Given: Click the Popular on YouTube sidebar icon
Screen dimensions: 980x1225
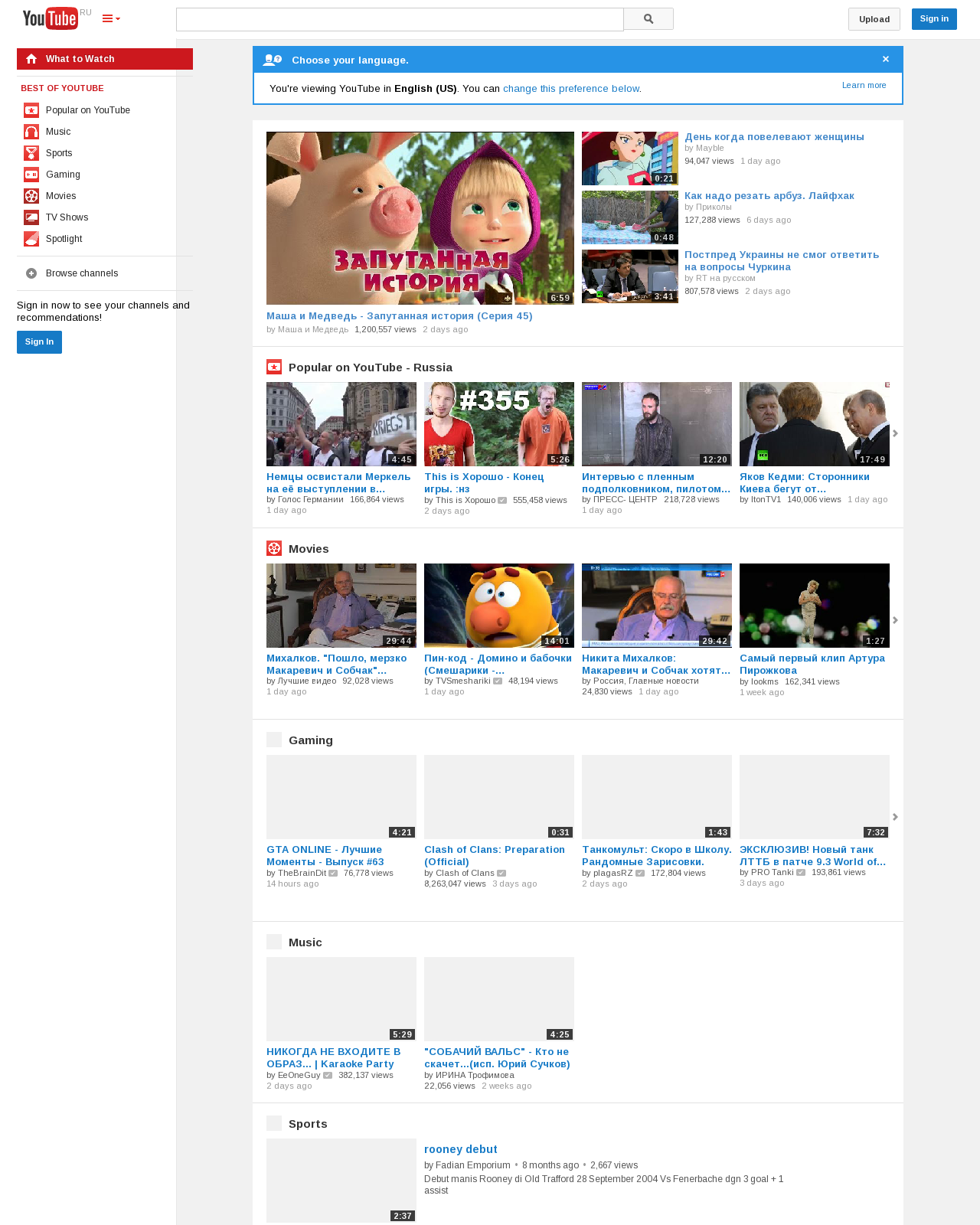Looking at the screenshot, I should coord(31,110).
